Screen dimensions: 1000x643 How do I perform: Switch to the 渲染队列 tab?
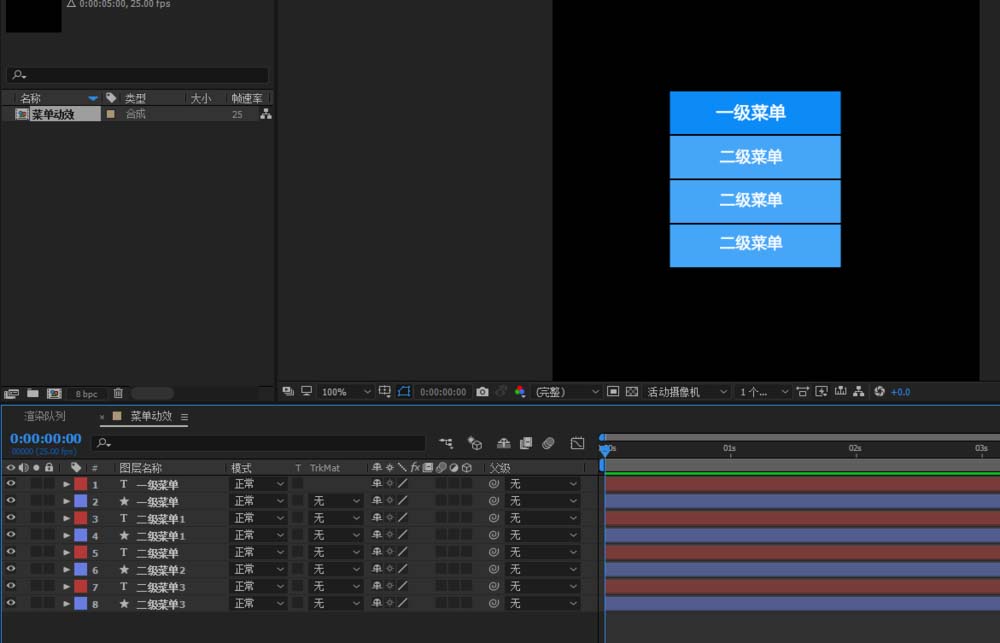[45, 416]
